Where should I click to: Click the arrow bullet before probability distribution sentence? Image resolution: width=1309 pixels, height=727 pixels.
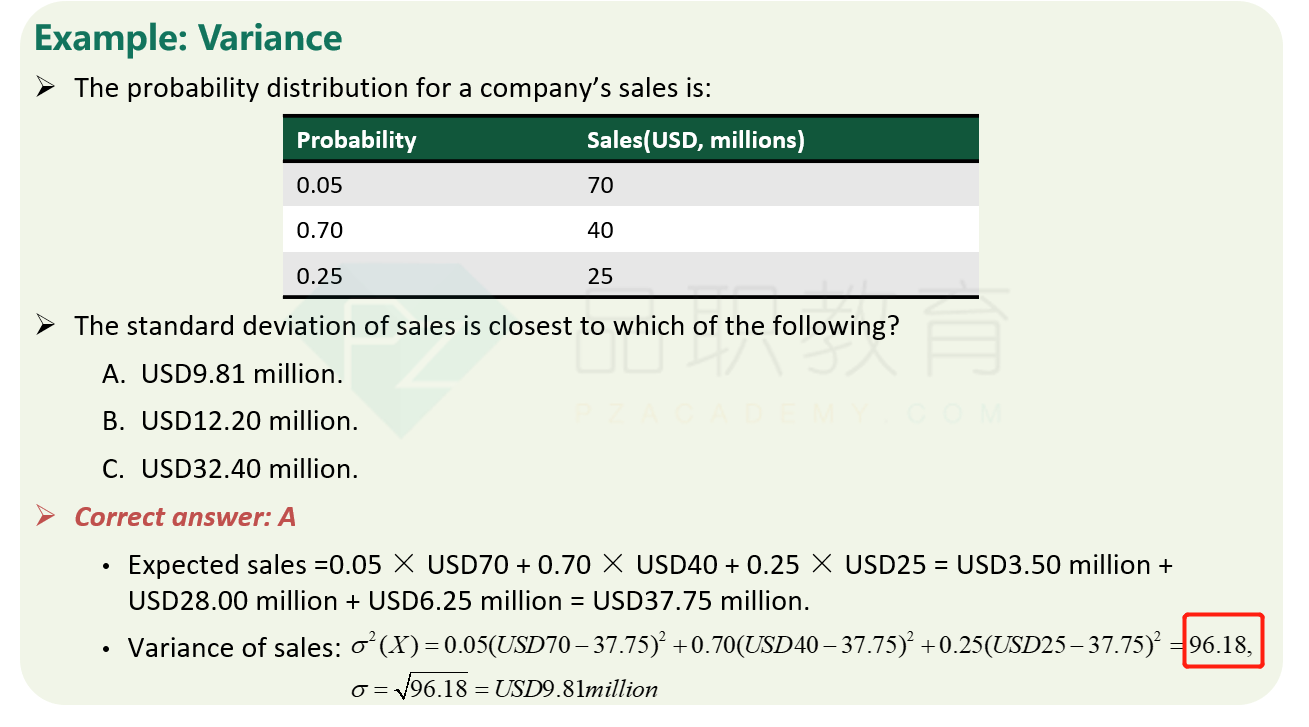(x=44, y=87)
